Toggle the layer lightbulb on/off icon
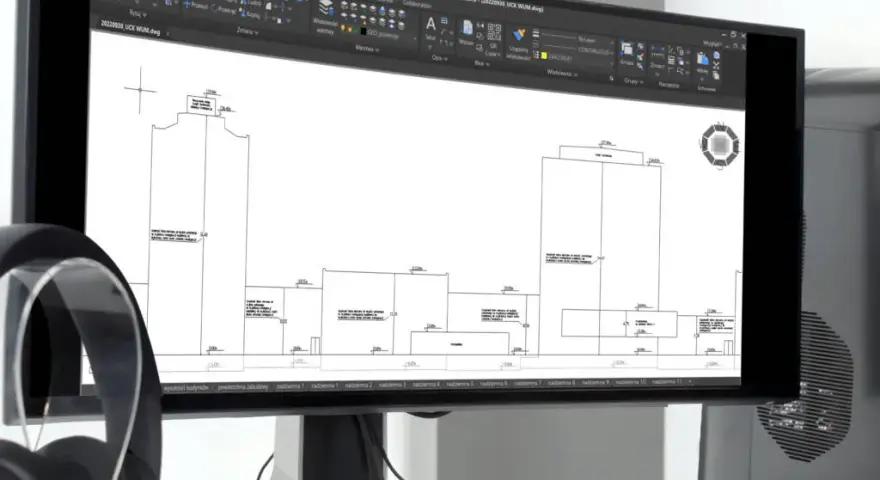This screenshot has width=880, height=480. 342,27
